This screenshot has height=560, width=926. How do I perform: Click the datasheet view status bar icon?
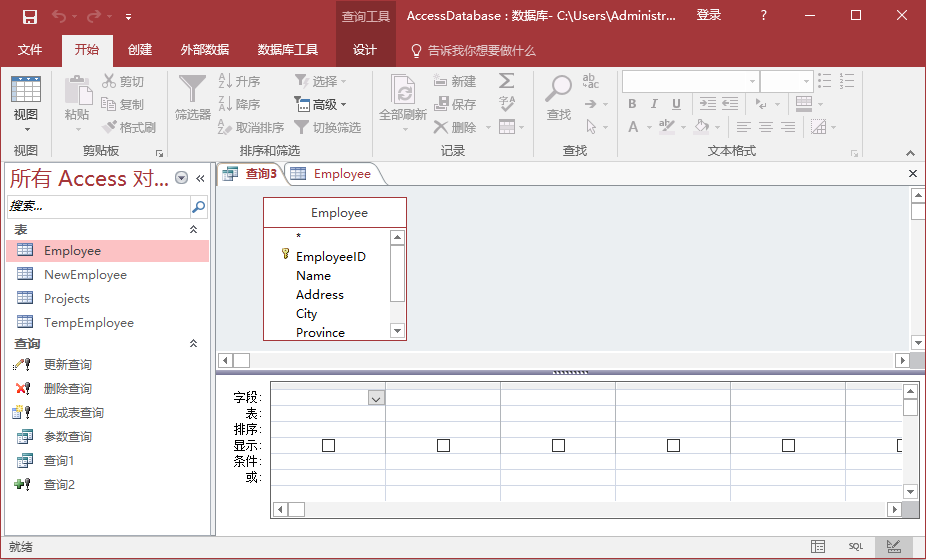[x=818, y=547]
